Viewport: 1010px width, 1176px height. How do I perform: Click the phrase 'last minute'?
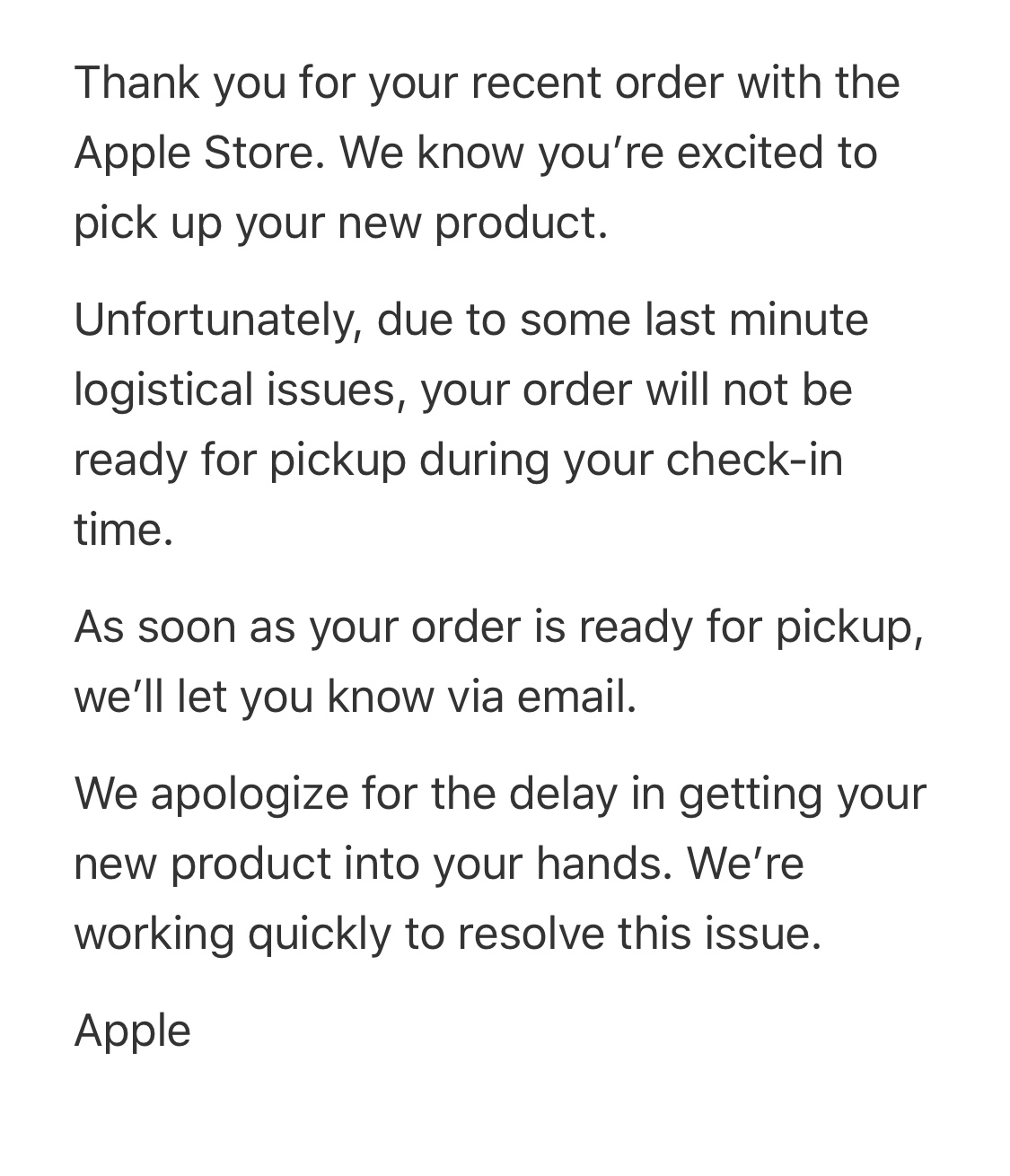(x=757, y=320)
